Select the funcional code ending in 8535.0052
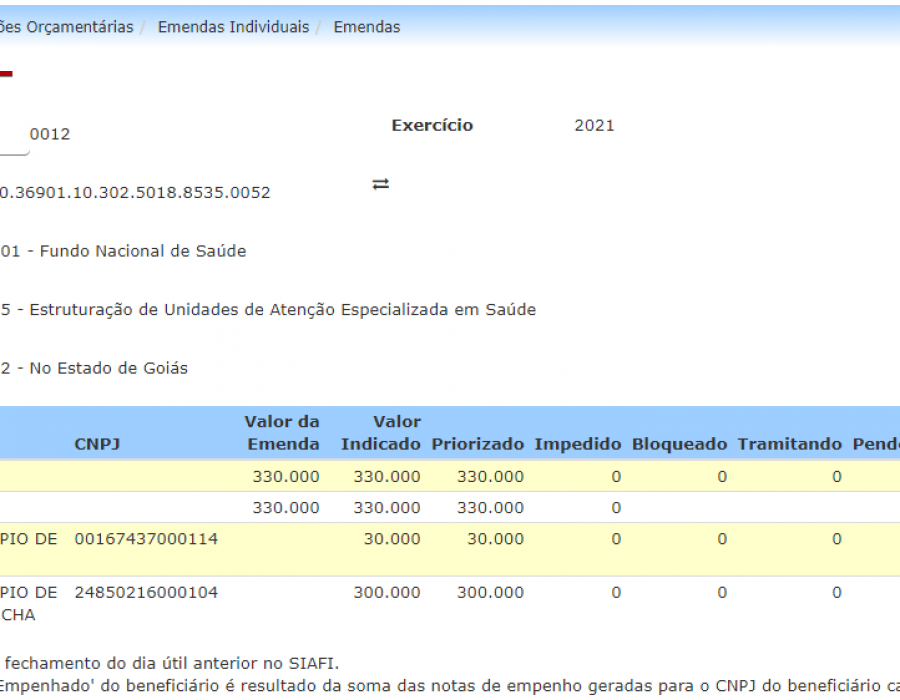This screenshot has width=900, height=700. [x=135, y=192]
